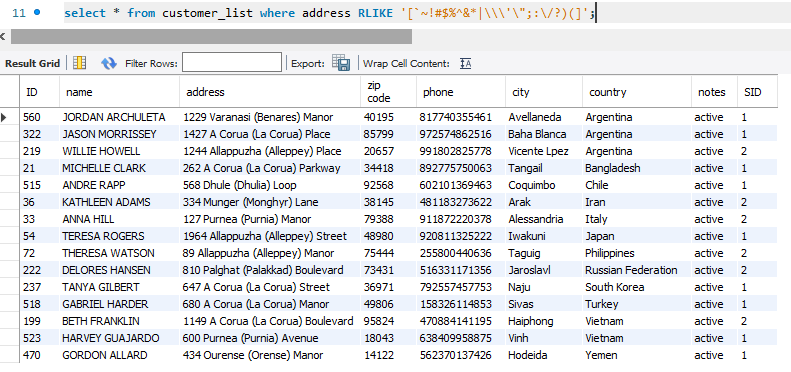791x372 pixels.
Task: Click the result grid columns icon
Action: [79, 63]
